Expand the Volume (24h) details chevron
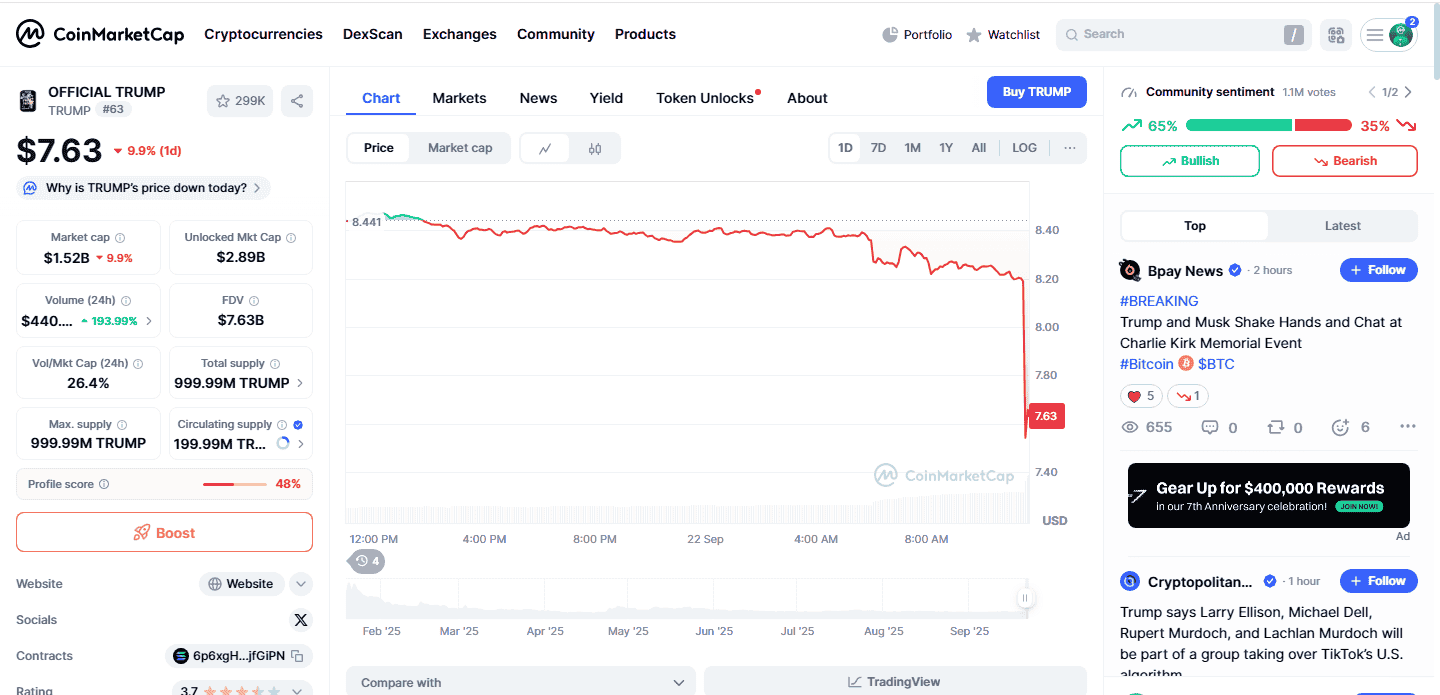This screenshot has width=1440, height=695. 149,321
